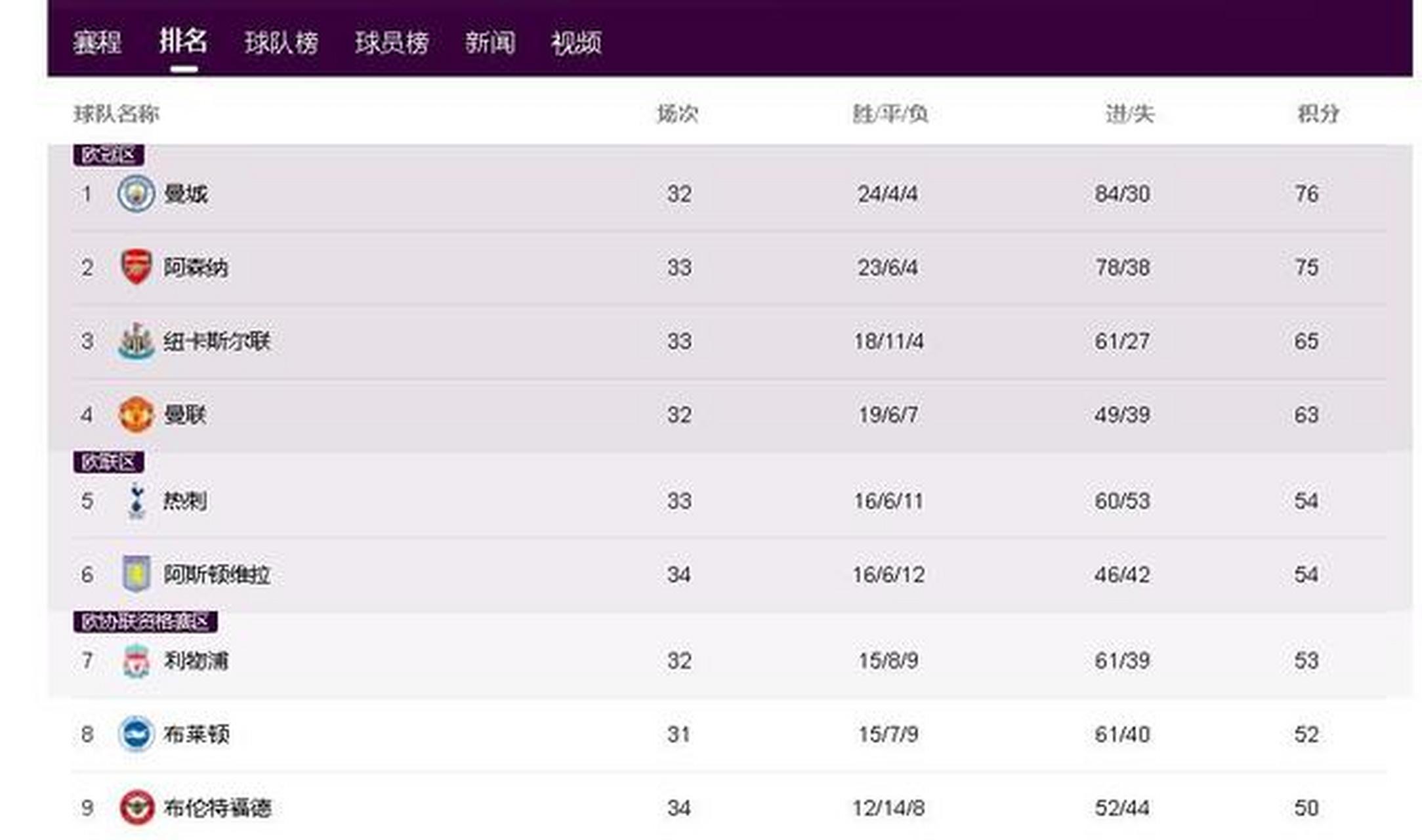The width and height of the screenshot is (1422, 840).
Task: Click the Aston Villa crest icon
Action: tap(136, 574)
